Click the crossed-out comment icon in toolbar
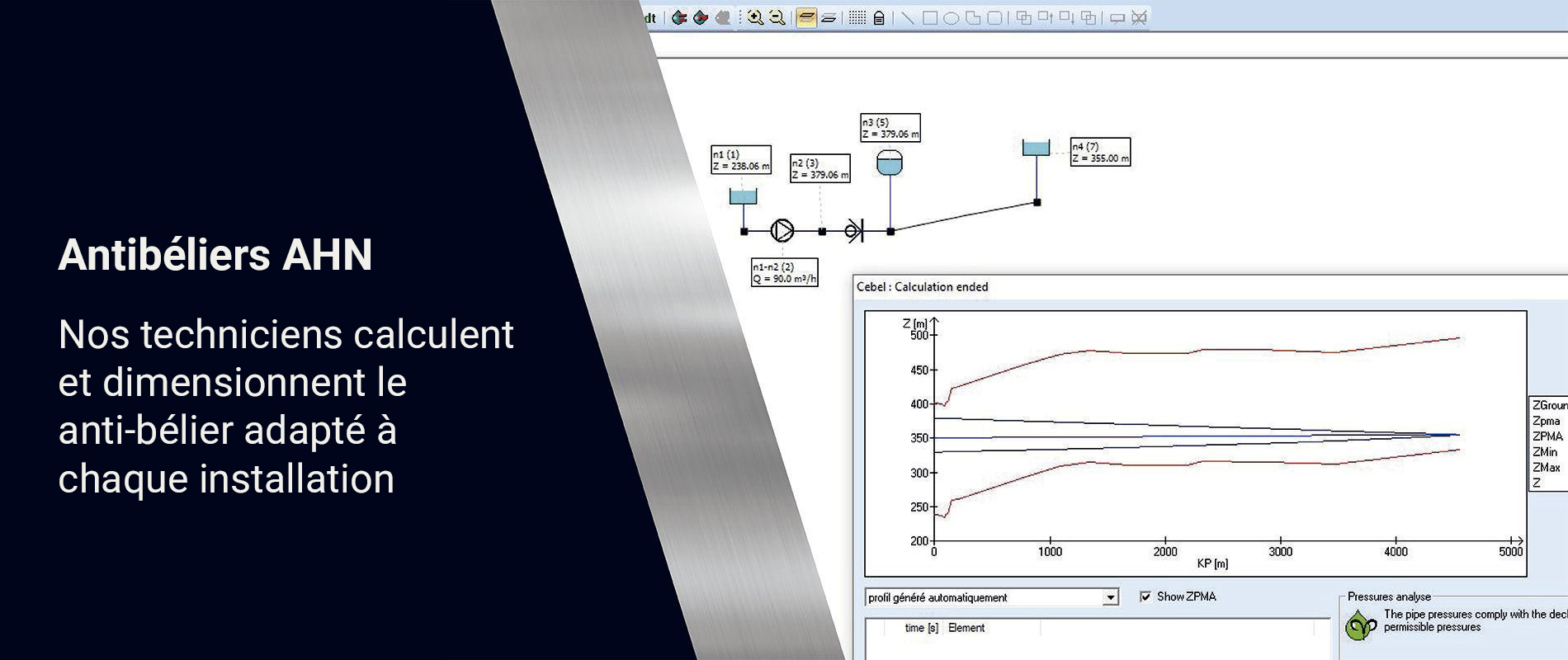Screen dimensions: 1568x660 point(1139,17)
